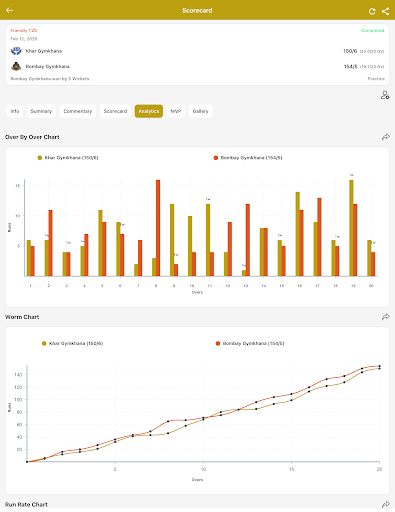Toggle Khar Gymkhana series in over chart legend

(x=68, y=158)
